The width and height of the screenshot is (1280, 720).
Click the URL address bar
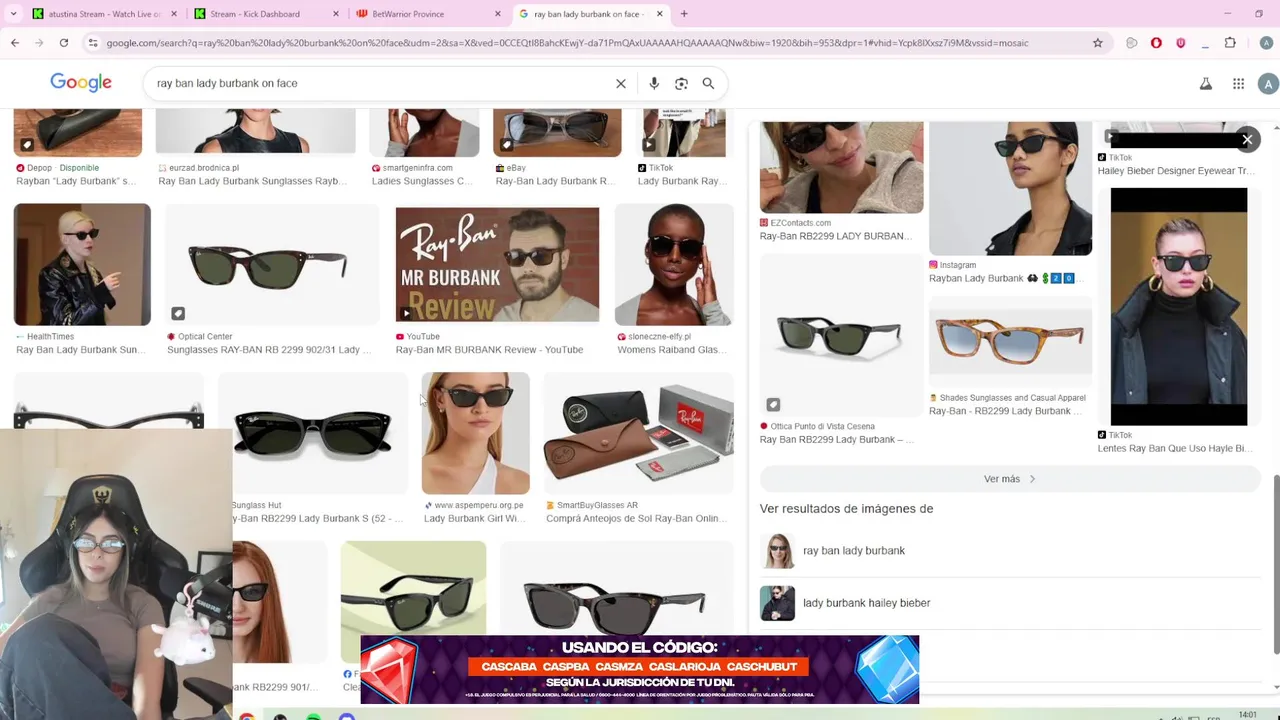tap(590, 43)
